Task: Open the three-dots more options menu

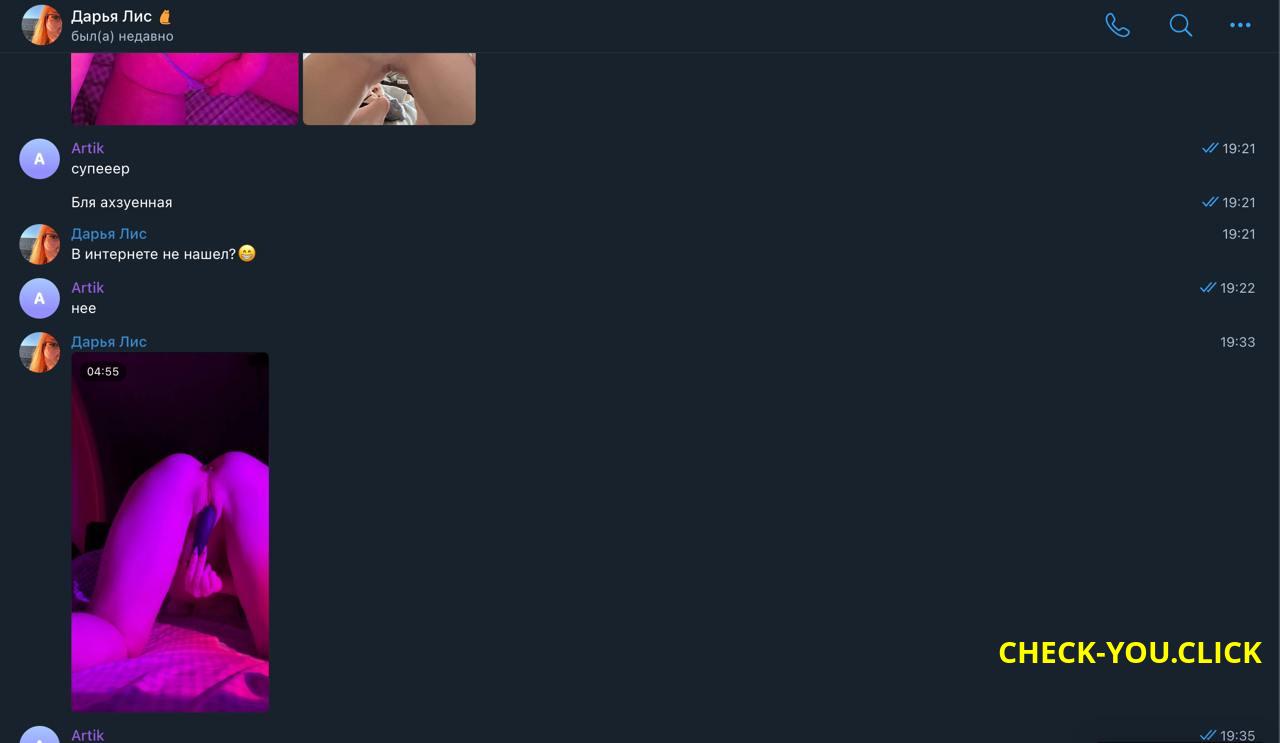Action: 1240,25
